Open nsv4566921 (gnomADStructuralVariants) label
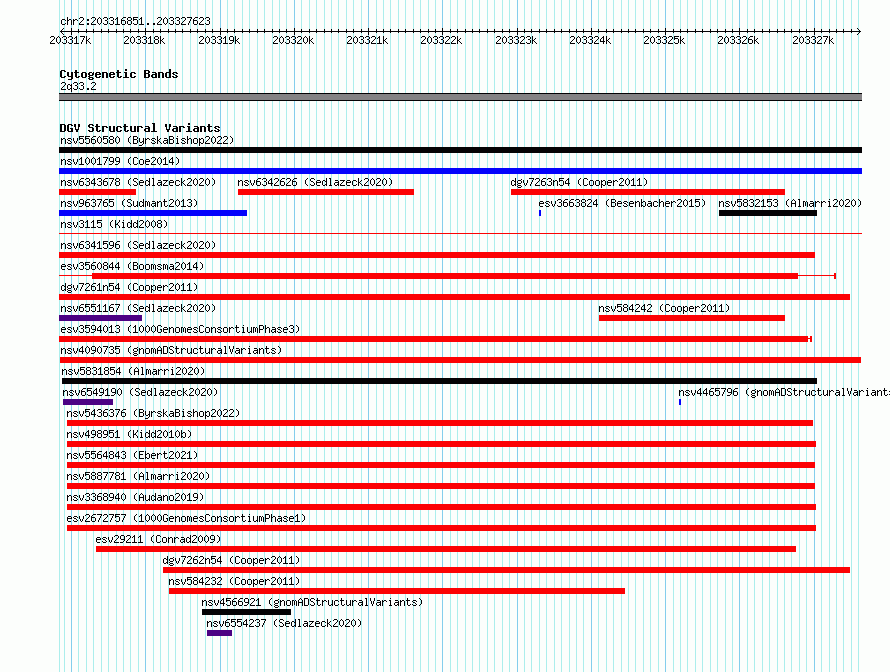 tap(312, 602)
